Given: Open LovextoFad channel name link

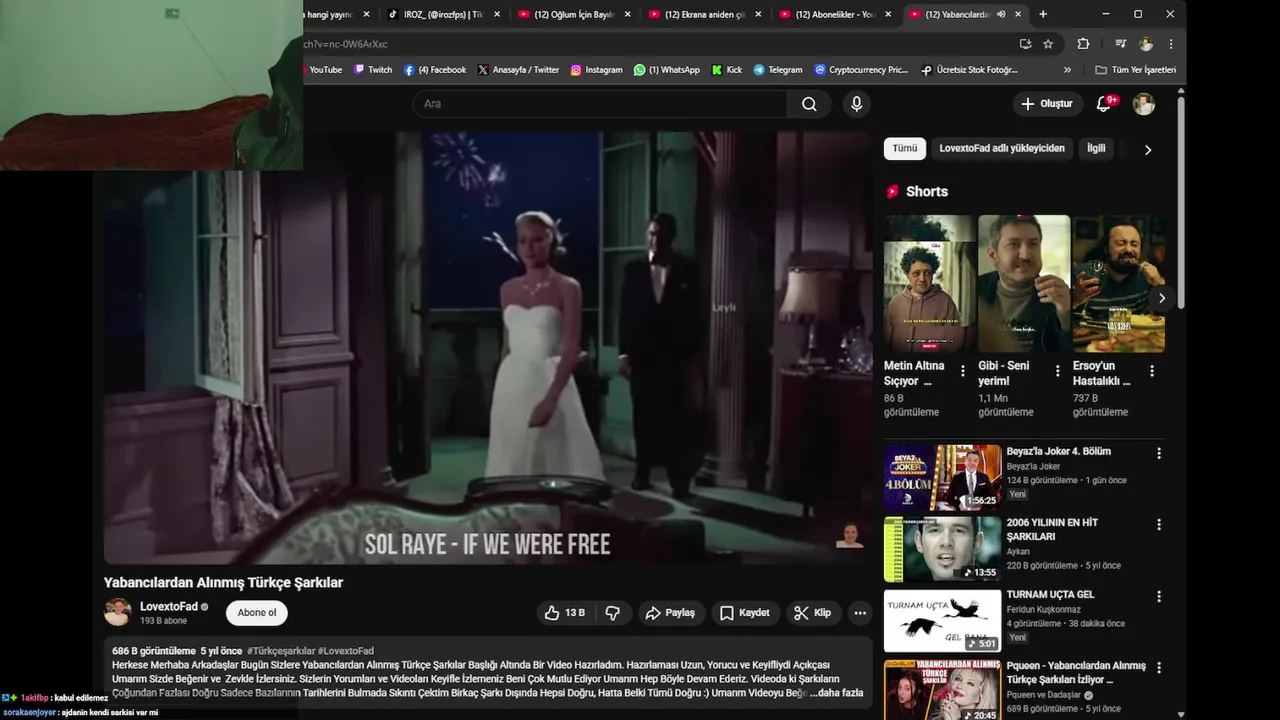Looking at the screenshot, I should click(x=168, y=606).
